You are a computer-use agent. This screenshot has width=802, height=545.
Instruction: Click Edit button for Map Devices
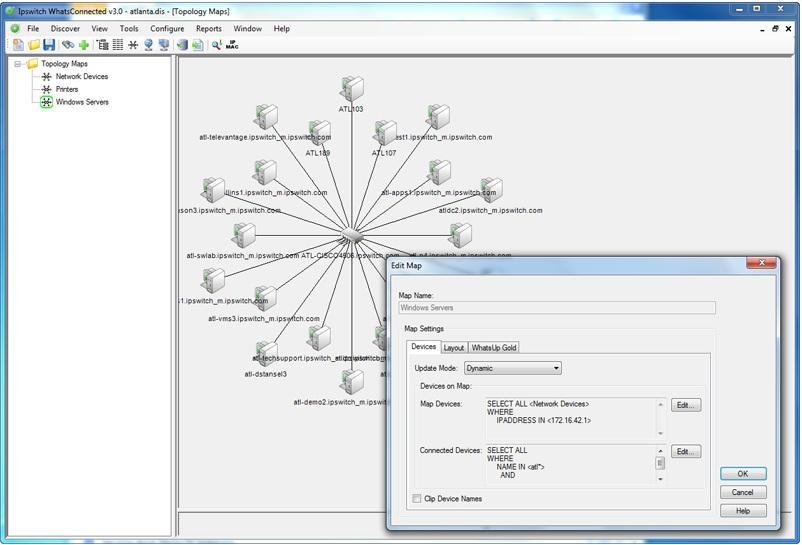(686, 405)
